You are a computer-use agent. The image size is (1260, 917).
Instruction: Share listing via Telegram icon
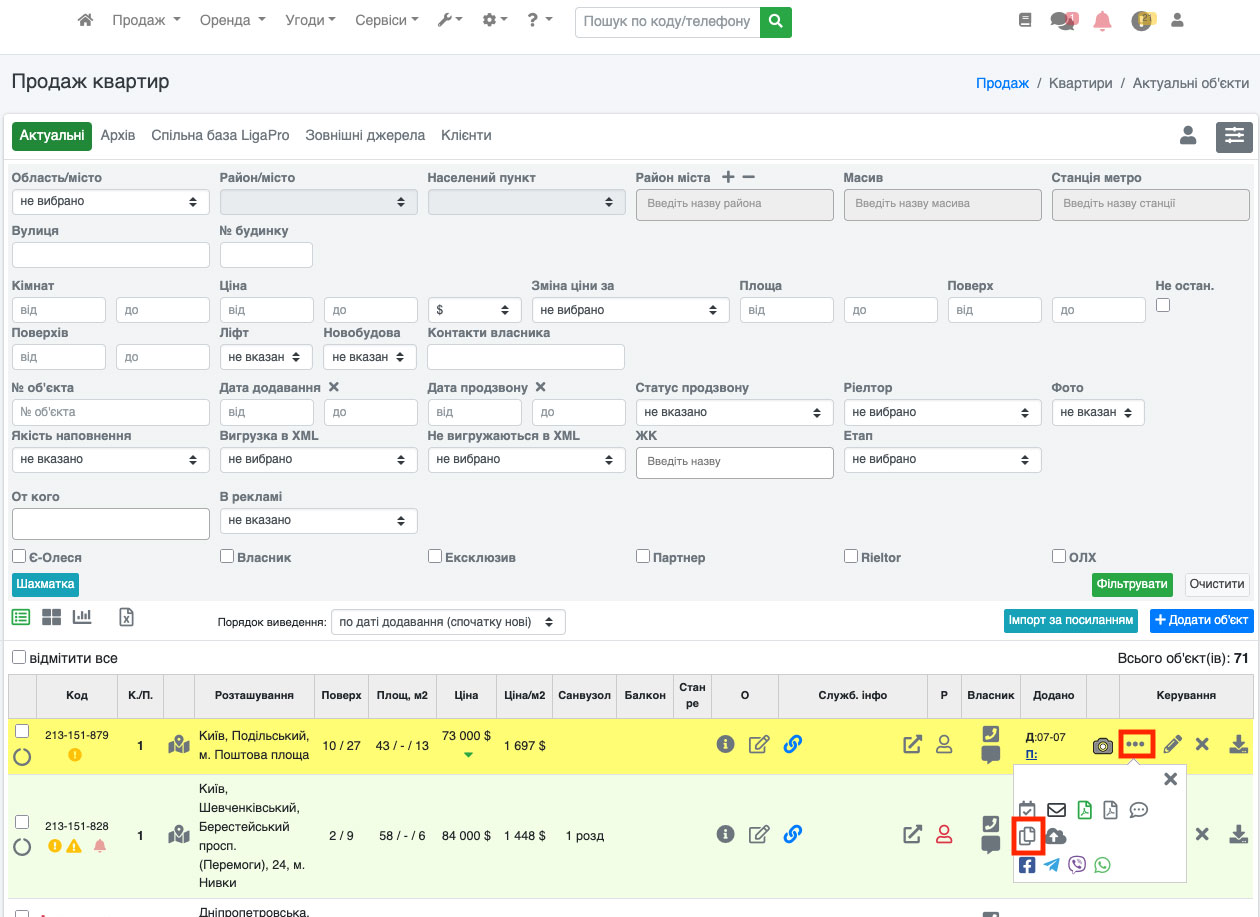tap(1052, 866)
